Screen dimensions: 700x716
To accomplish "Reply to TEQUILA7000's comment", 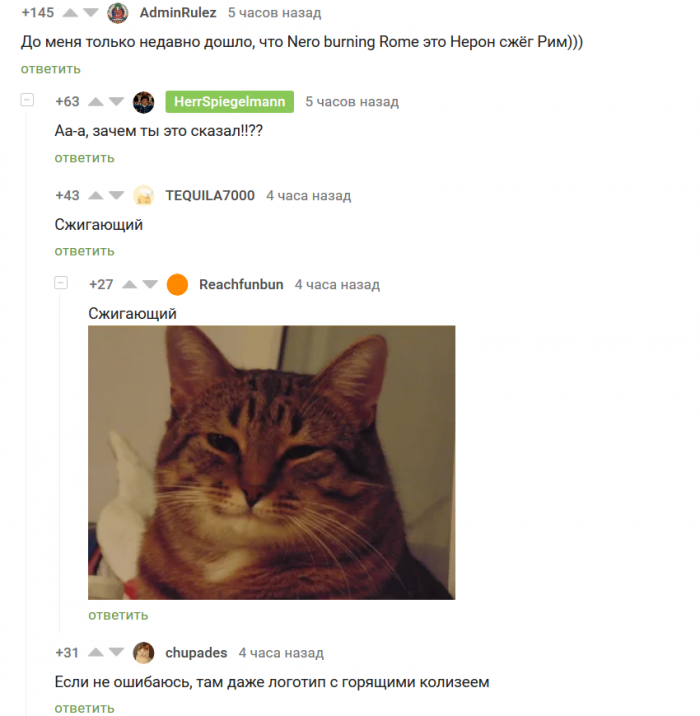I will (x=84, y=251).
